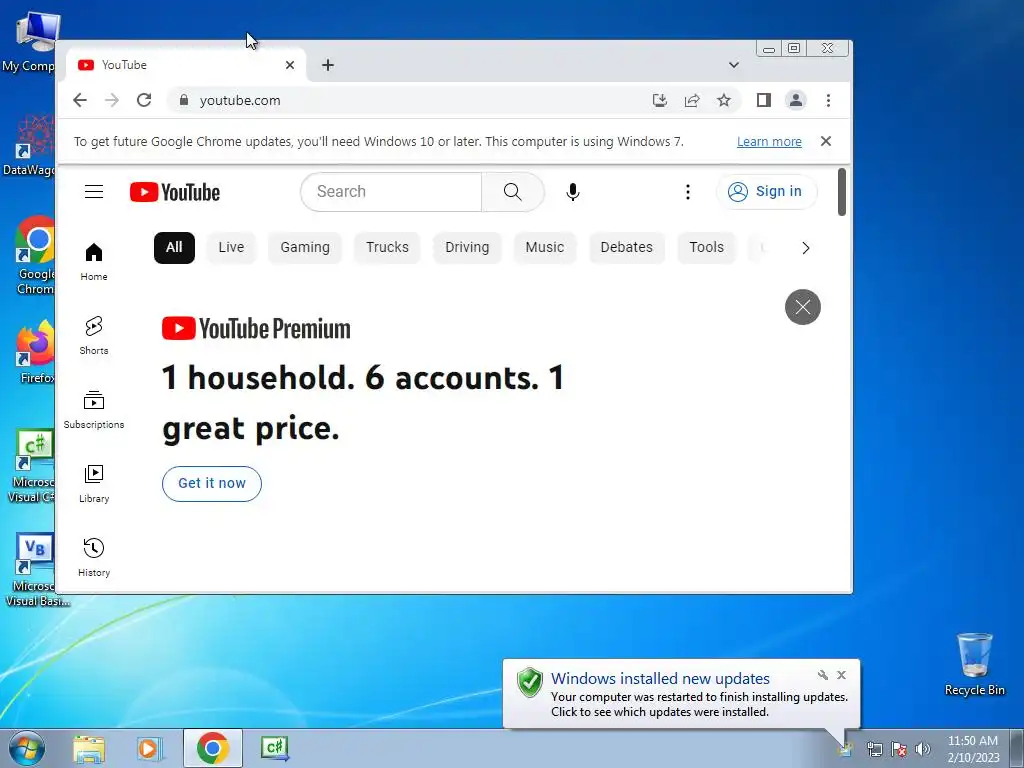Screen dimensions: 1024x768
Task: Select the Tools filter chip
Action: click(707, 248)
